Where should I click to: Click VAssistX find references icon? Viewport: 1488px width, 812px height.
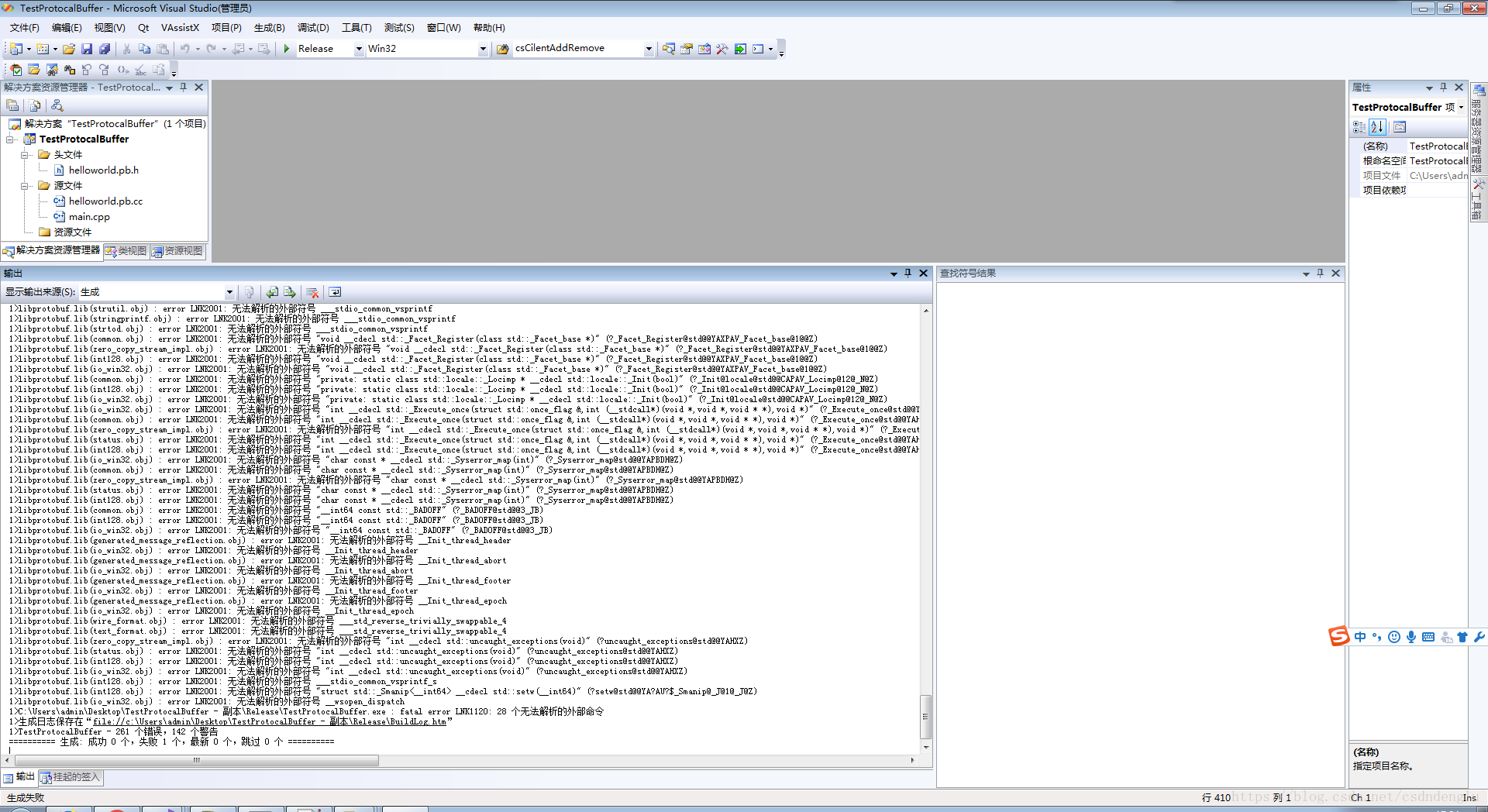point(70,70)
